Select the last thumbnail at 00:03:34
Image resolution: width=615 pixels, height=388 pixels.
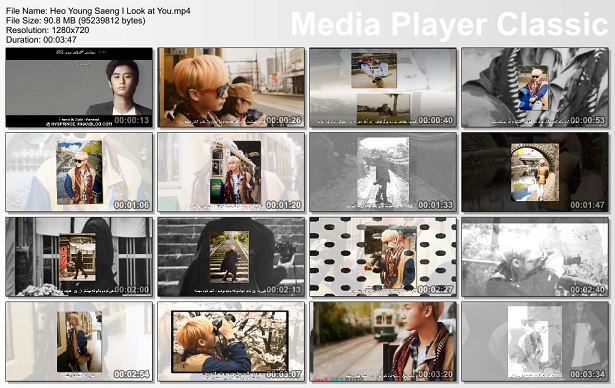click(x=535, y=341)
